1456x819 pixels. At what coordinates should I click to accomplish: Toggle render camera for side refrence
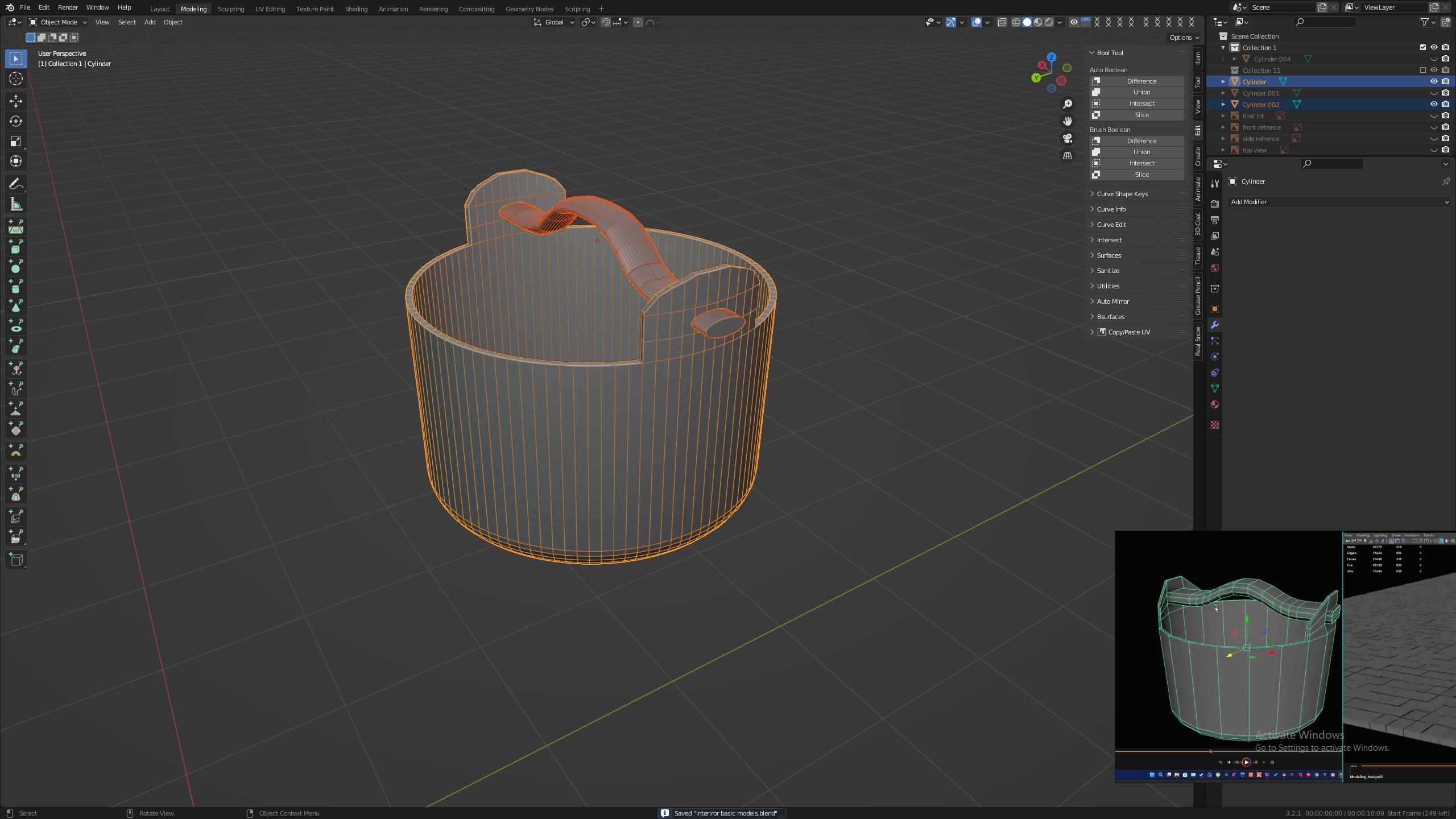[1445, 138]
